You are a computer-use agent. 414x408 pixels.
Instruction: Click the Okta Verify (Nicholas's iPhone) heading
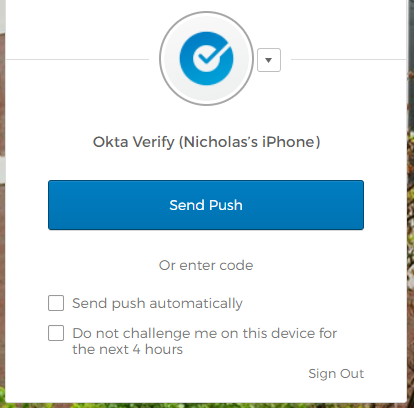(206, 142)
